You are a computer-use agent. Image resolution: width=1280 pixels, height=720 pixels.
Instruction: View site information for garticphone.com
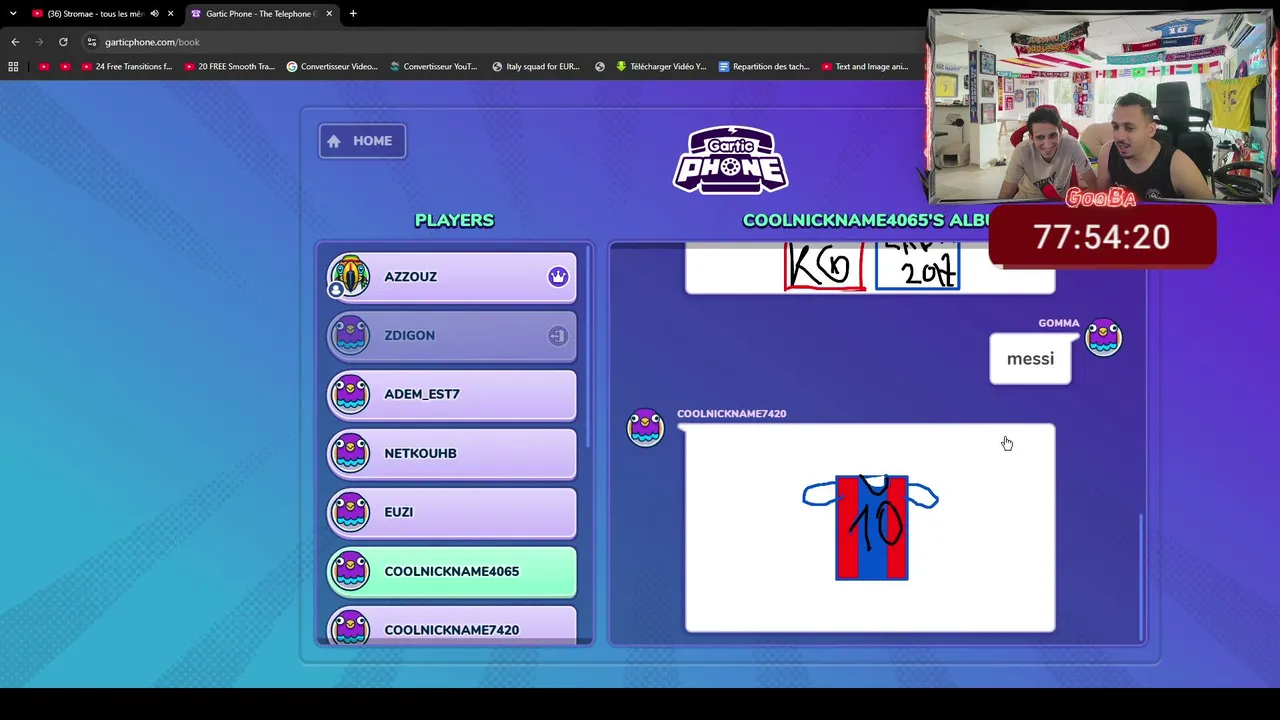[x=91, y=42]
